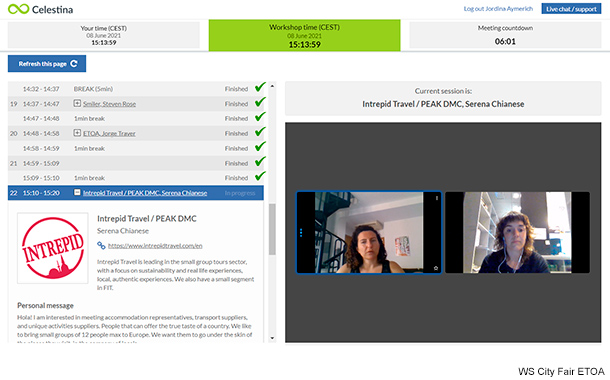Image resolution: width=610 pixels, height=380 pixels.
Task: Click the Serena Chianese name under company
Action: coord(123,231)
